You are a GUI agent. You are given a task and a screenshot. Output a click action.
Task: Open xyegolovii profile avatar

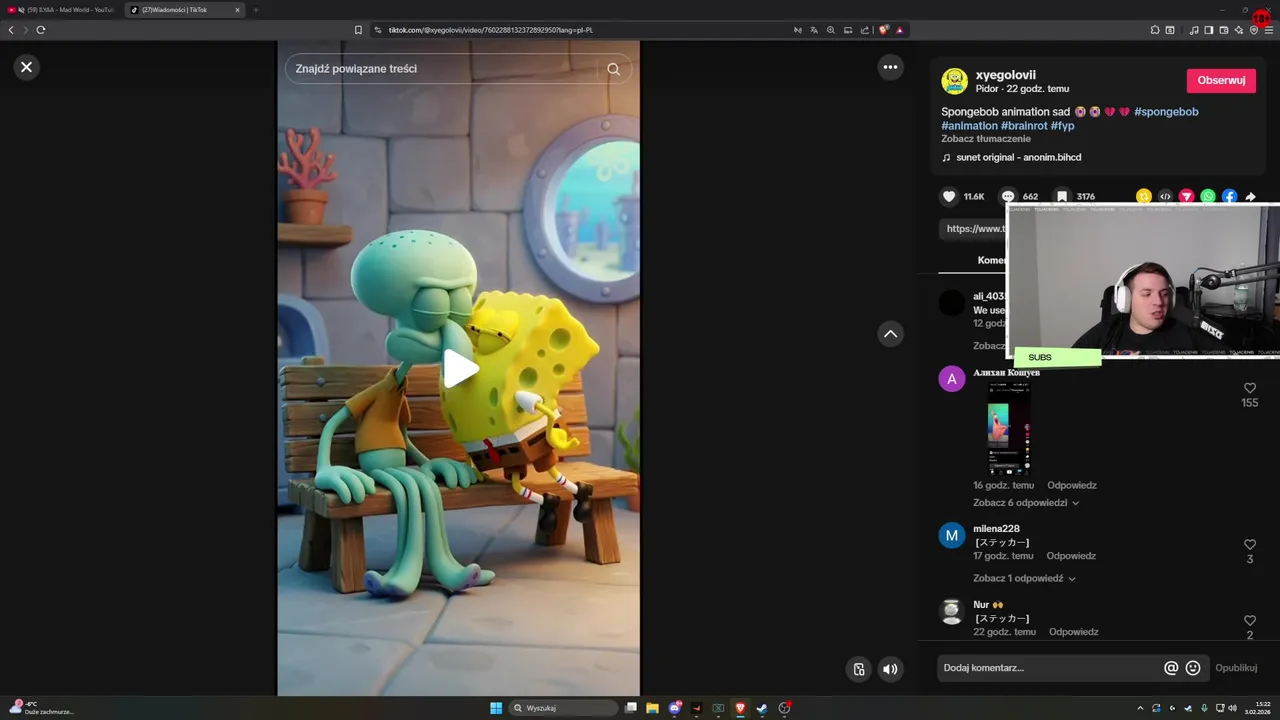point(955,81)
